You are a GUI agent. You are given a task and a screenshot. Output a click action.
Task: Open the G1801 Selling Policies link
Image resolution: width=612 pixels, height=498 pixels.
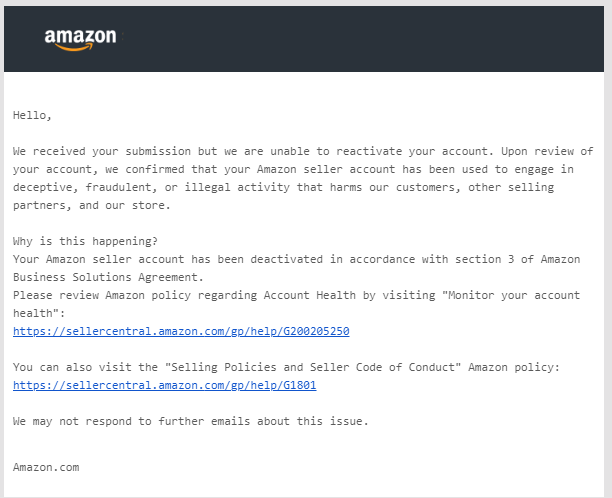pos(164,385)
